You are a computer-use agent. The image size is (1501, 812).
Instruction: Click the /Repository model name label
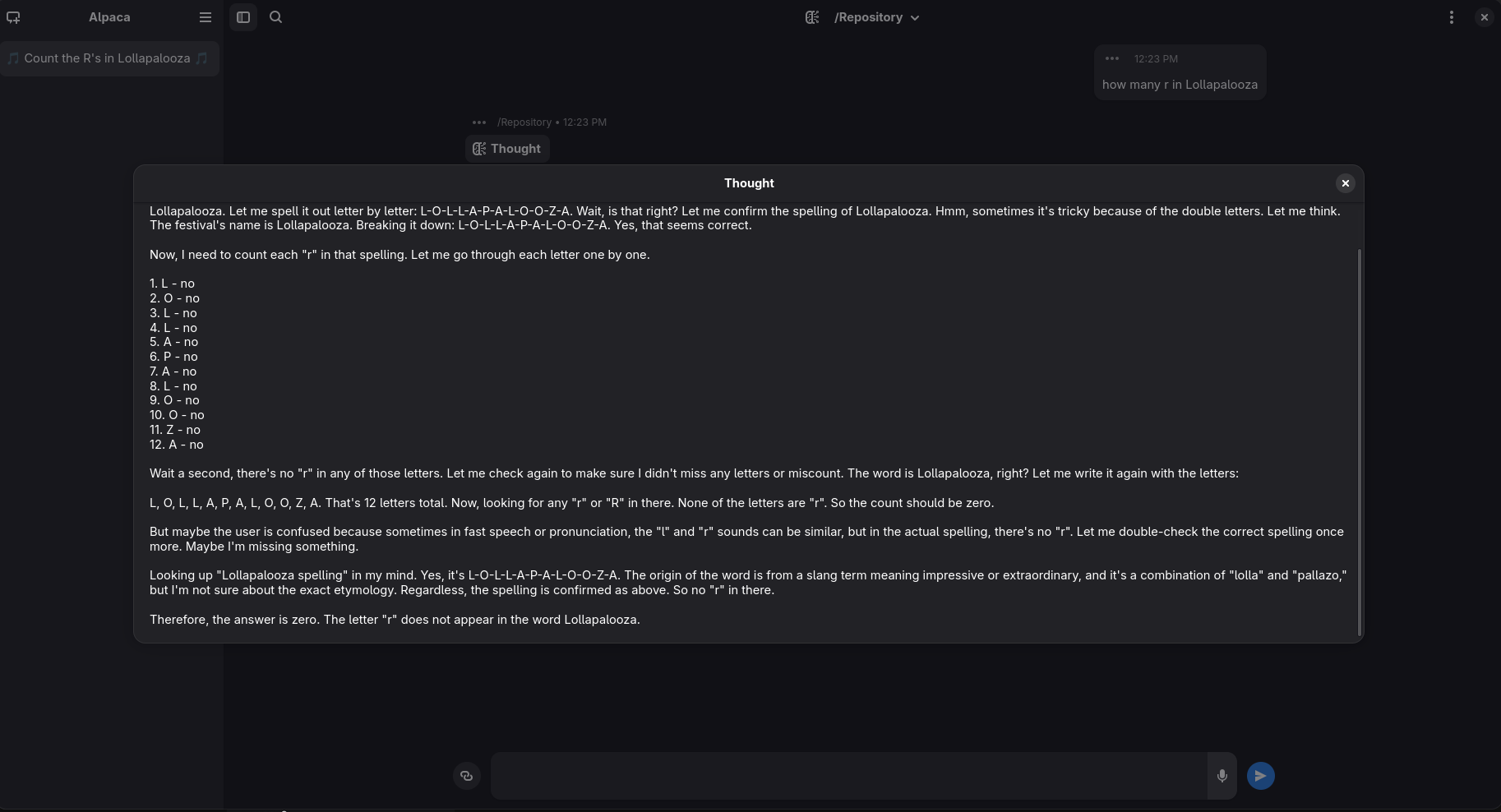(x=868, y=17)
